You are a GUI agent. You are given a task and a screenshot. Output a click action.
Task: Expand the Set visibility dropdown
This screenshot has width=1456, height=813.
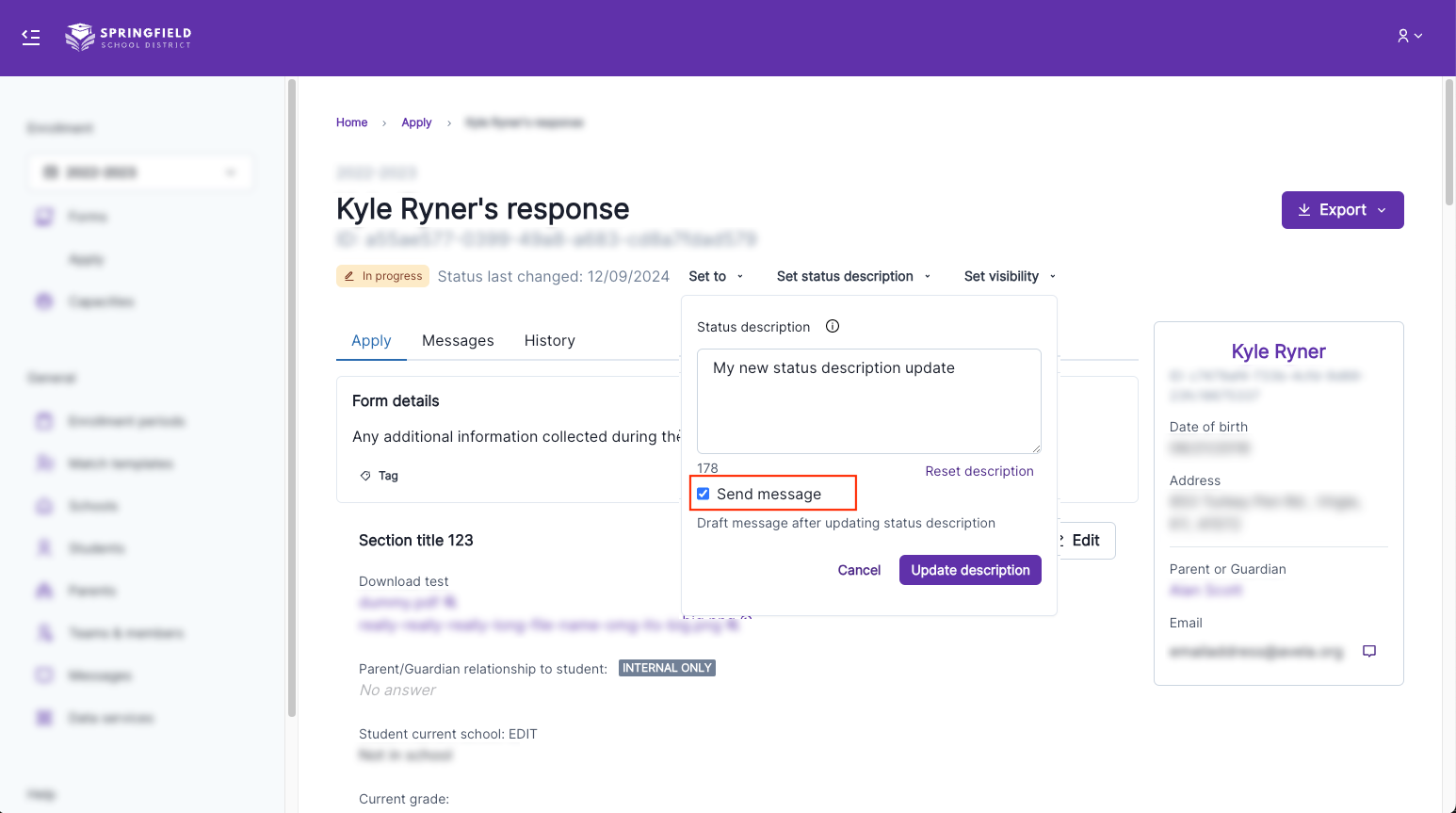pyautogui.click(x=1010, y=276)
